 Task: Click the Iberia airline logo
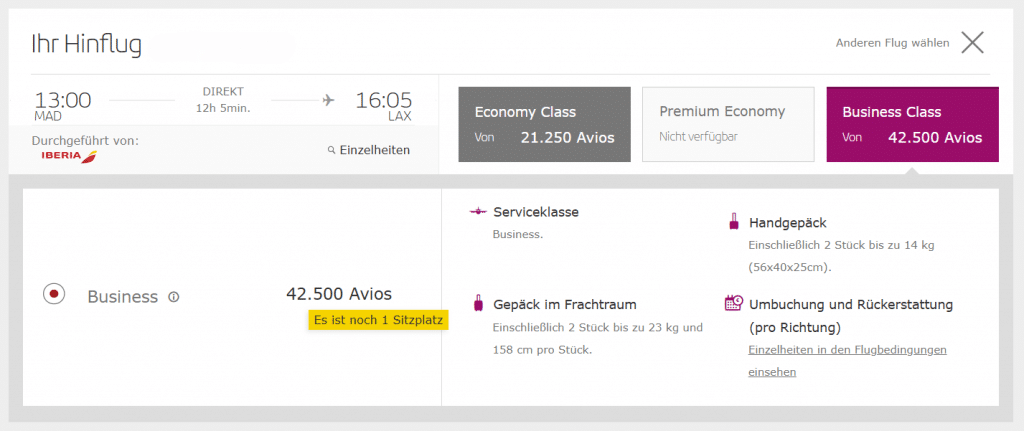(x=69, y=157)
